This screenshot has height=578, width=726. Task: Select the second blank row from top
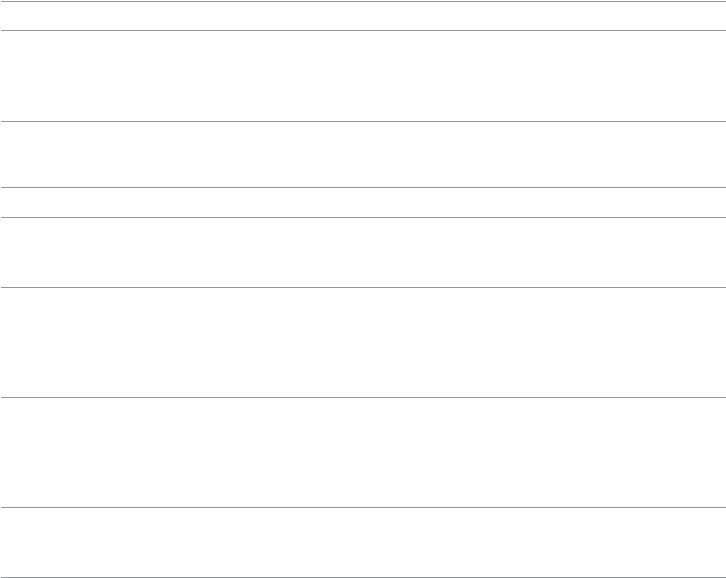coord(363,76)
